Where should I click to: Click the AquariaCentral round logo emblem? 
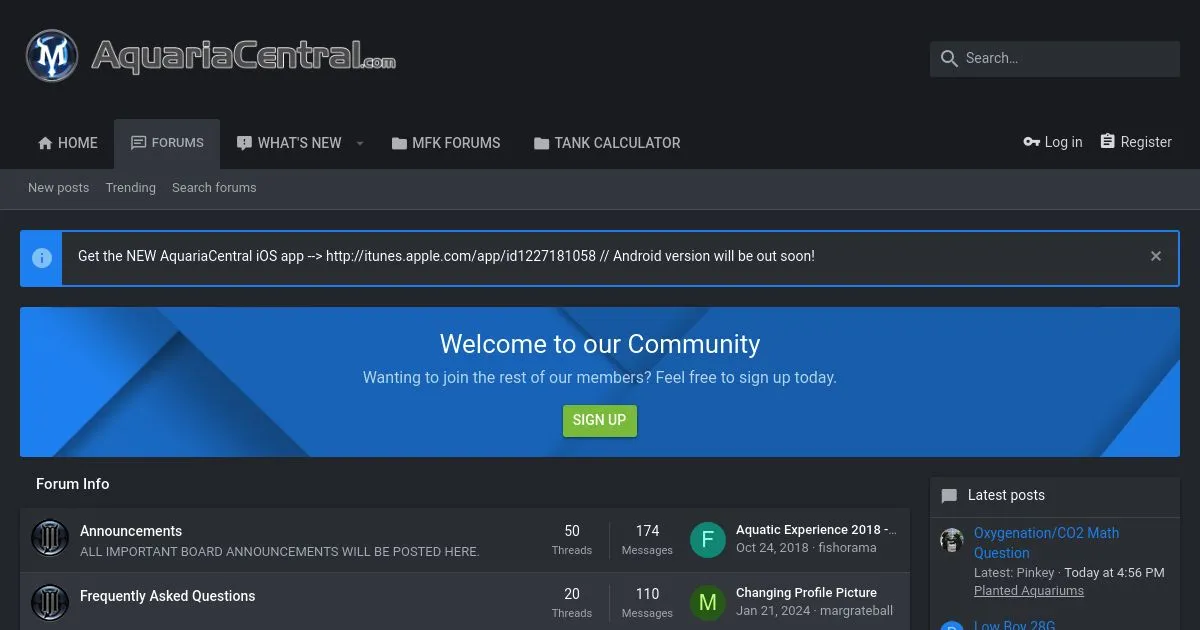point(52,56)
